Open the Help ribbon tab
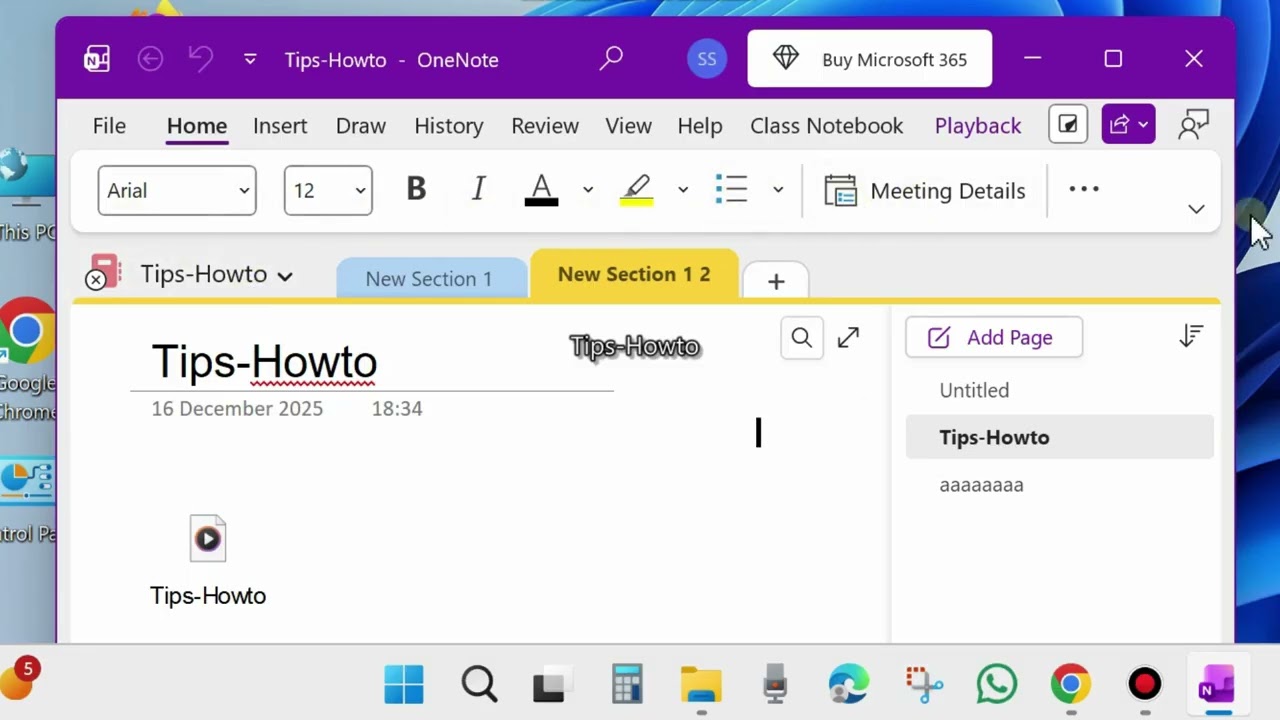Image resolution: width=1280 pixels, height=720 pixels. pyautogui.click(x=700, y=125)
